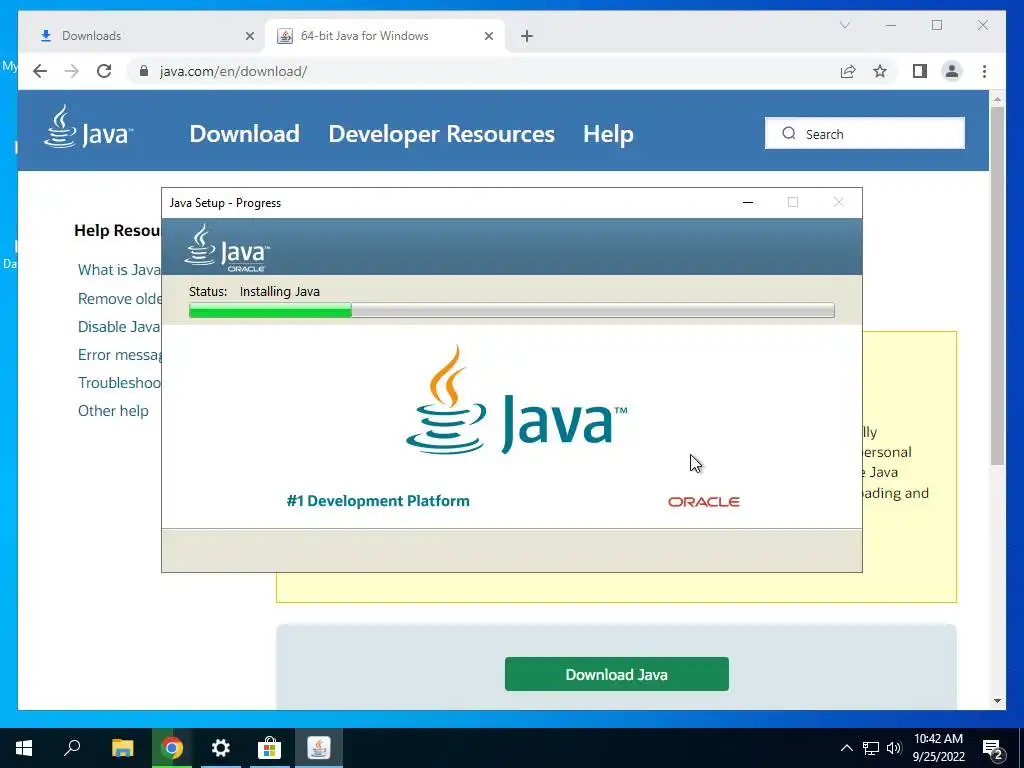The image size is (1024, 768).
Task: Close the Downloads tab
Action: click(249, 36)
